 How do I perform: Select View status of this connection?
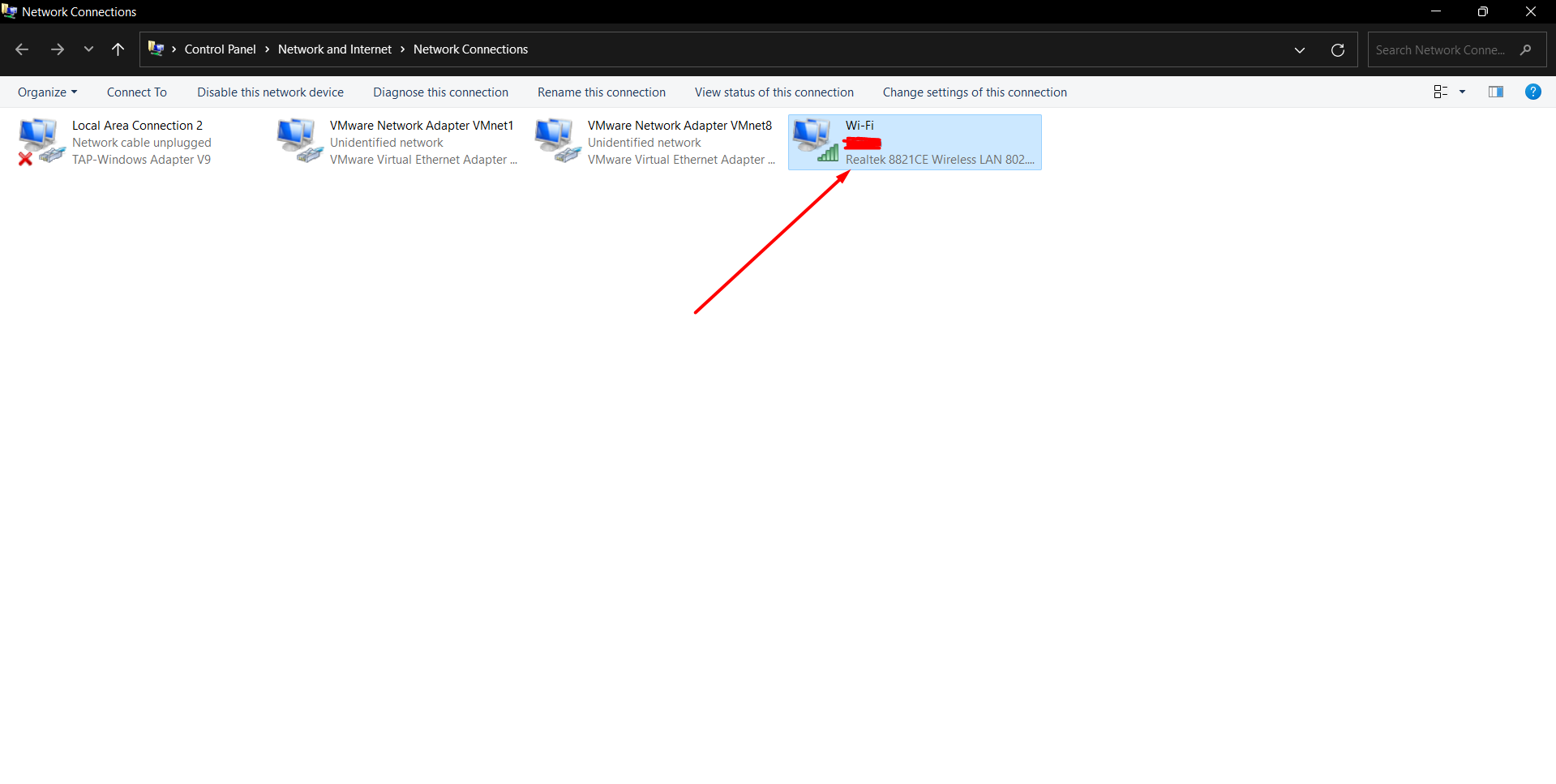pos(774,92)
